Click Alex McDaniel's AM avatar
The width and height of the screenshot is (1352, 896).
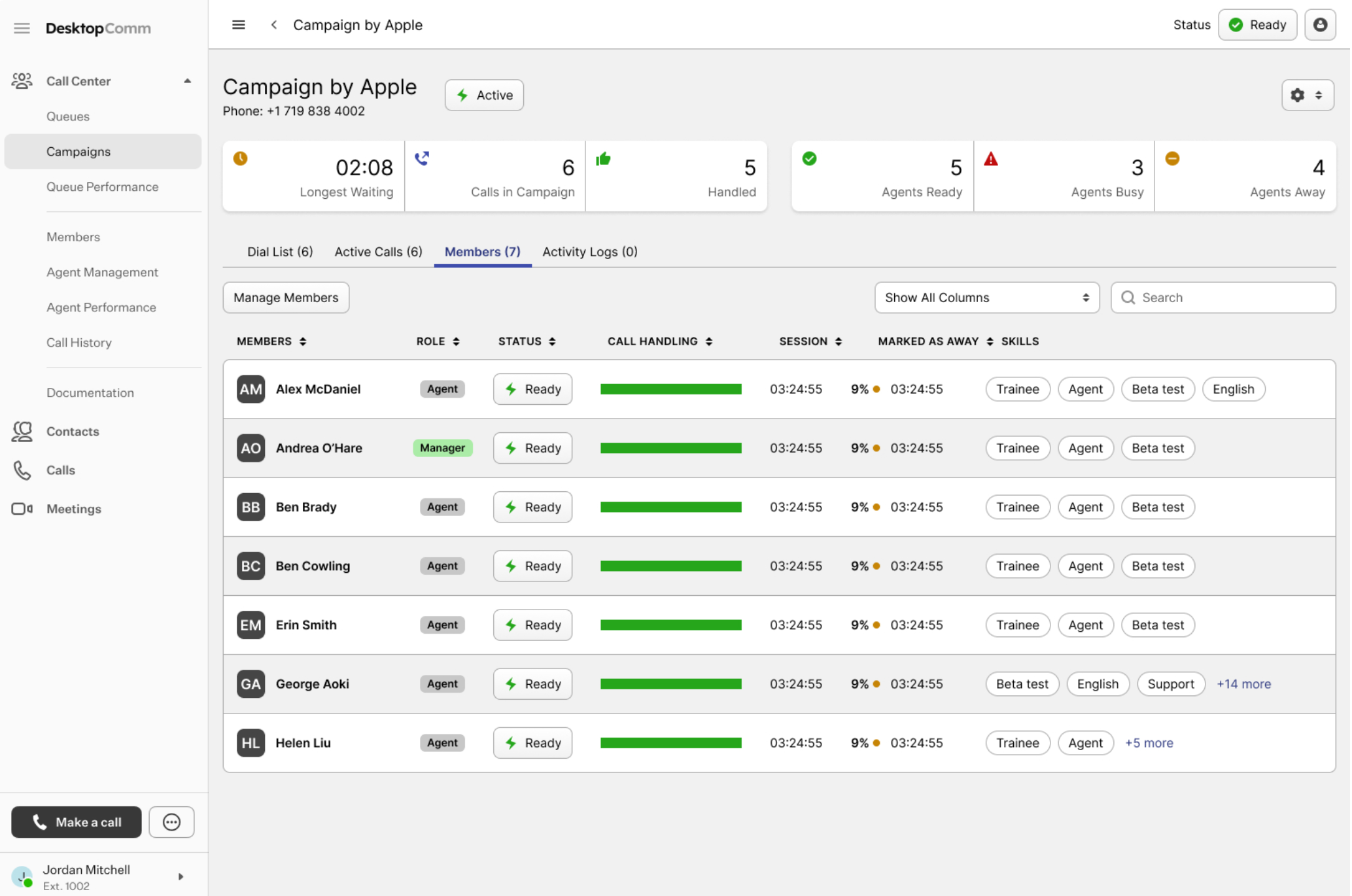251,389
